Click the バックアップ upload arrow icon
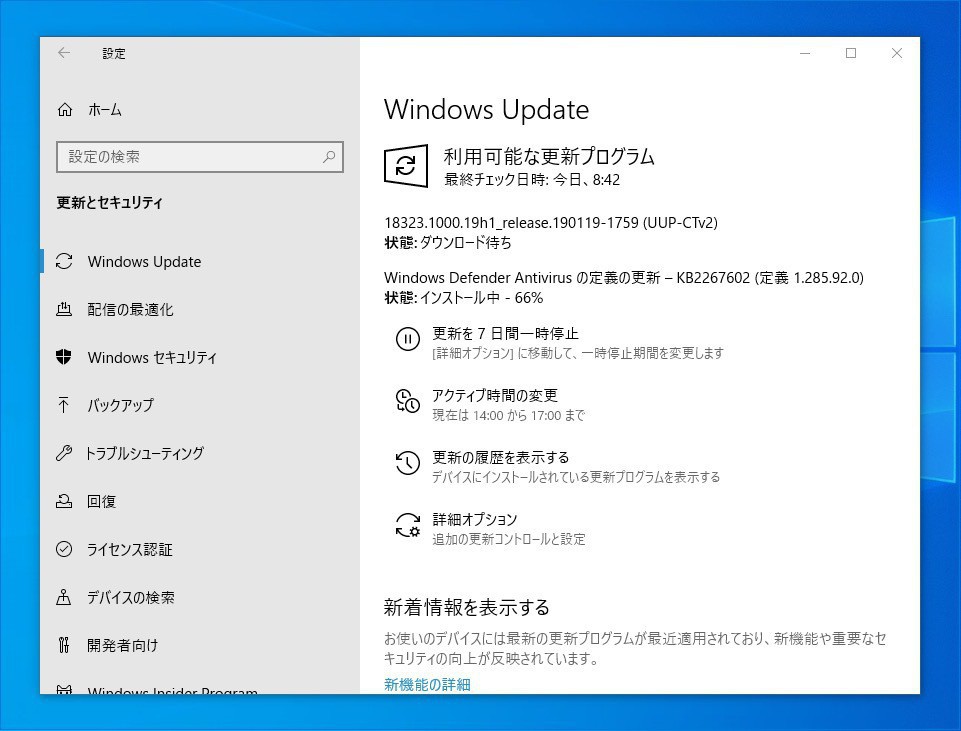 64,405
